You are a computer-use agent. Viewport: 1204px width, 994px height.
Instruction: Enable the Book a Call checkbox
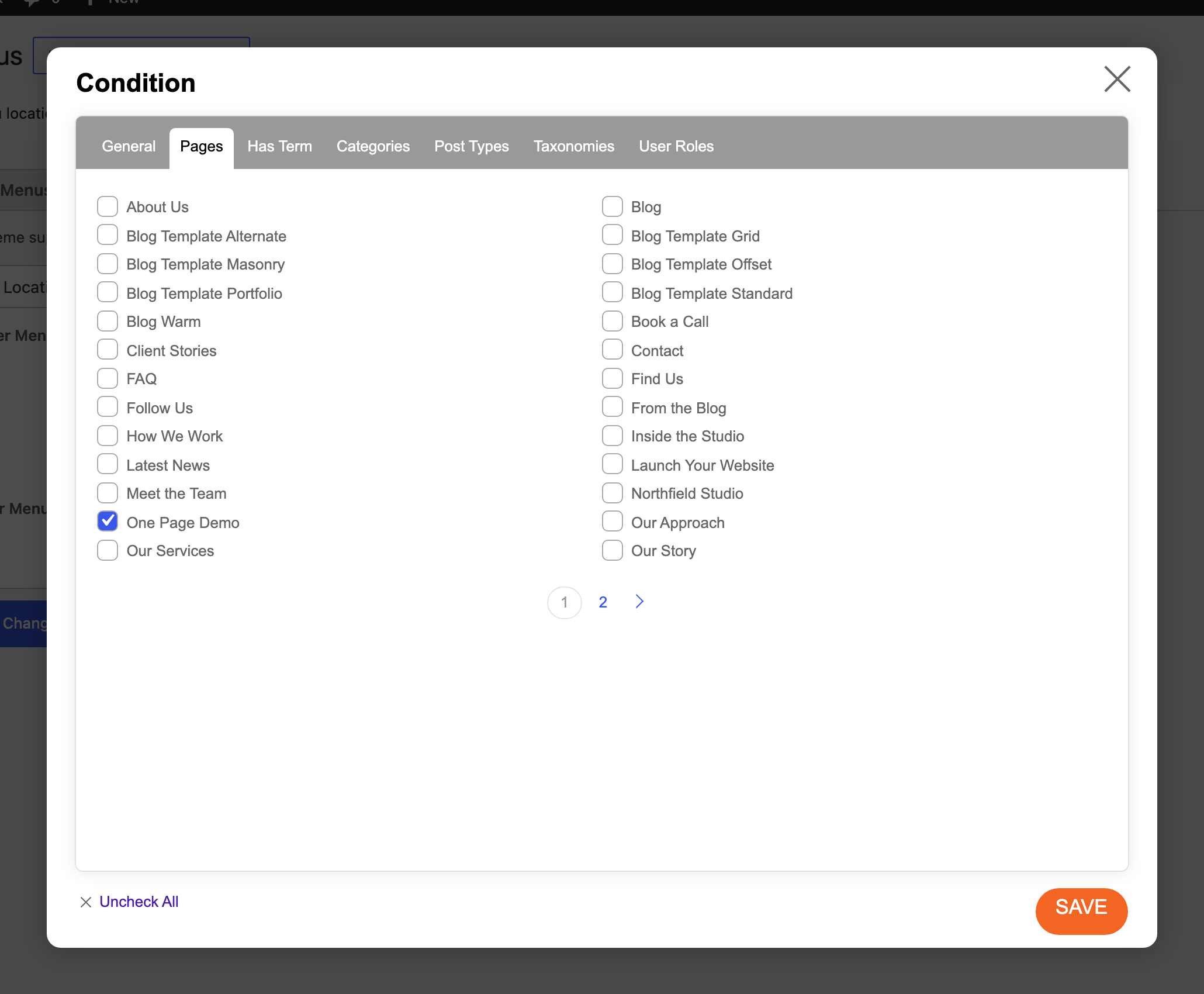point(612,321)
